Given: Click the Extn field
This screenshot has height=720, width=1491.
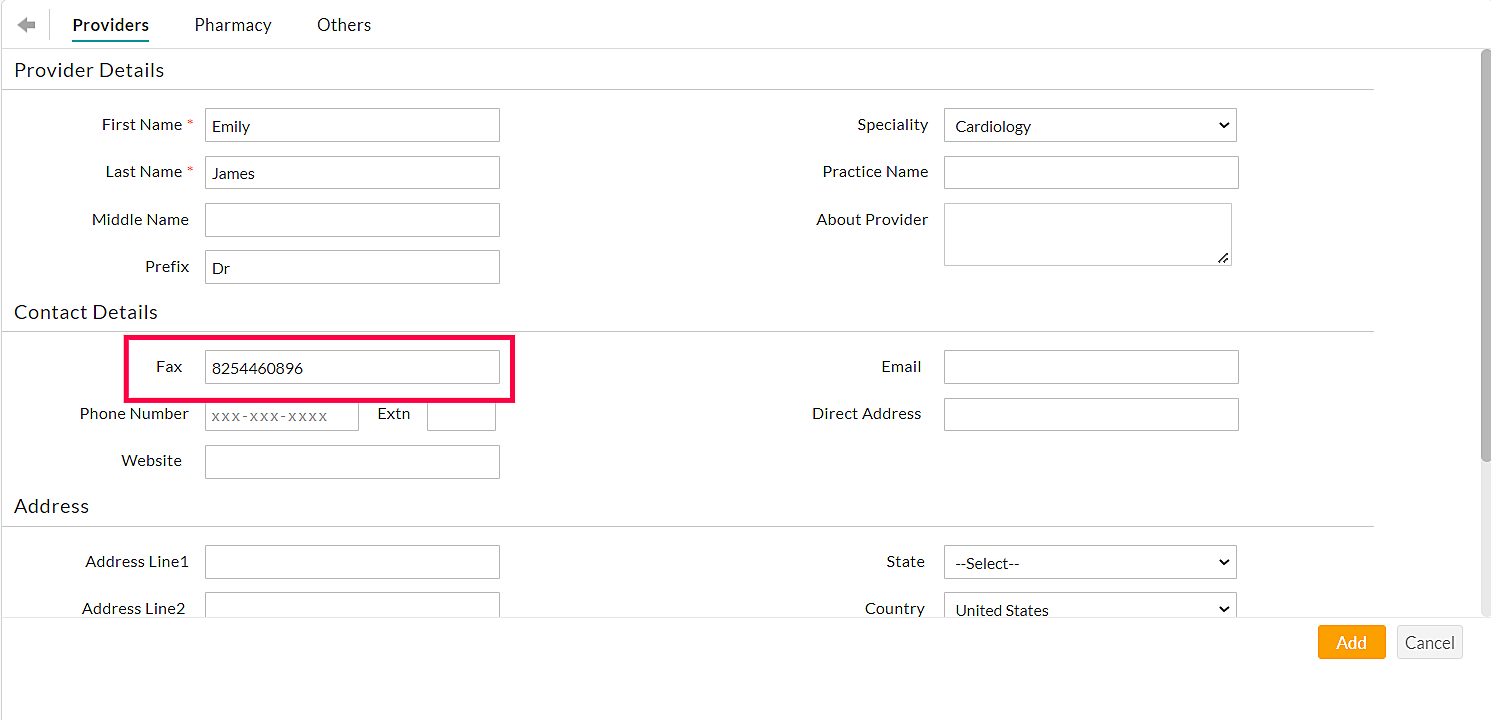Looking at the screenshot, I should 461,415.
